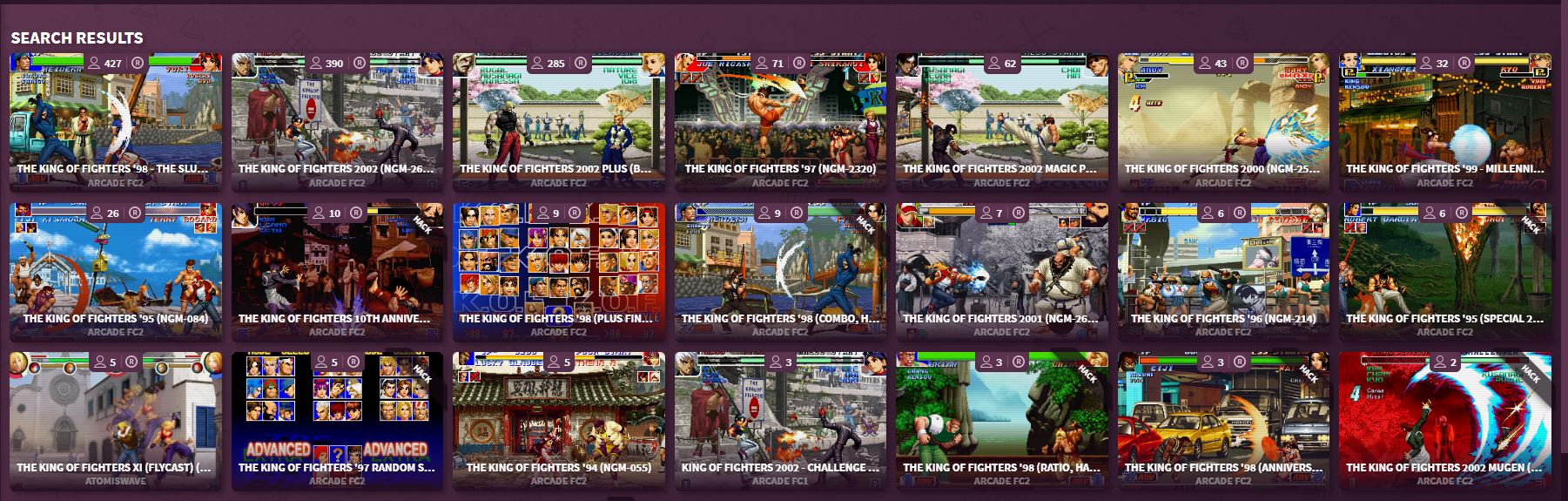Click ranked R icon on KOF XI Flycast card
Image resolution: width=1568 pixels, height=501 pixels.
[x=132, y=362]
